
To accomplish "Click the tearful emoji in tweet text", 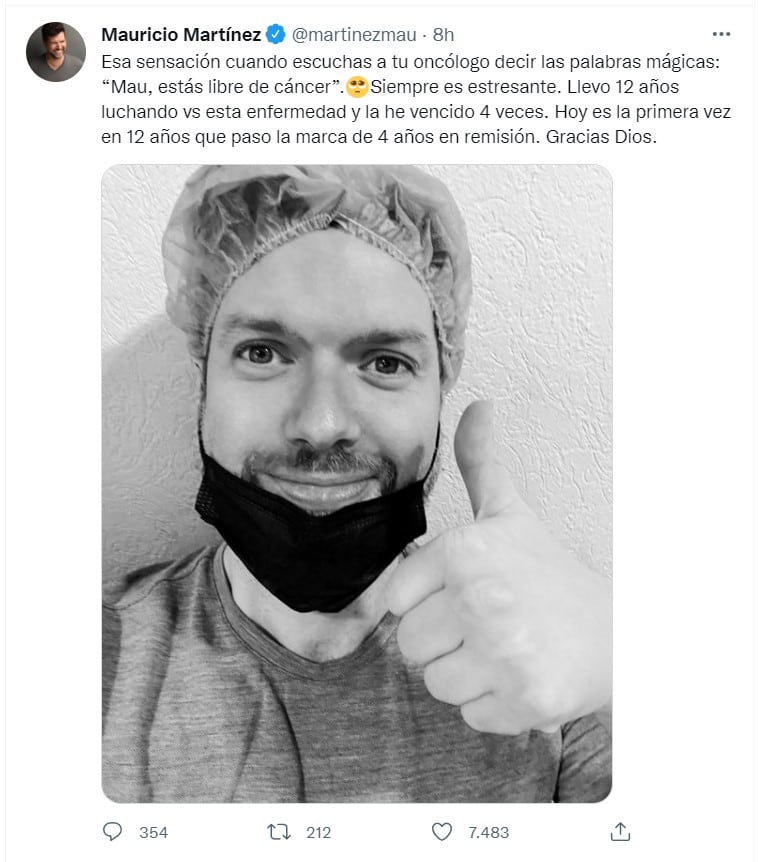I will (357, 87).
